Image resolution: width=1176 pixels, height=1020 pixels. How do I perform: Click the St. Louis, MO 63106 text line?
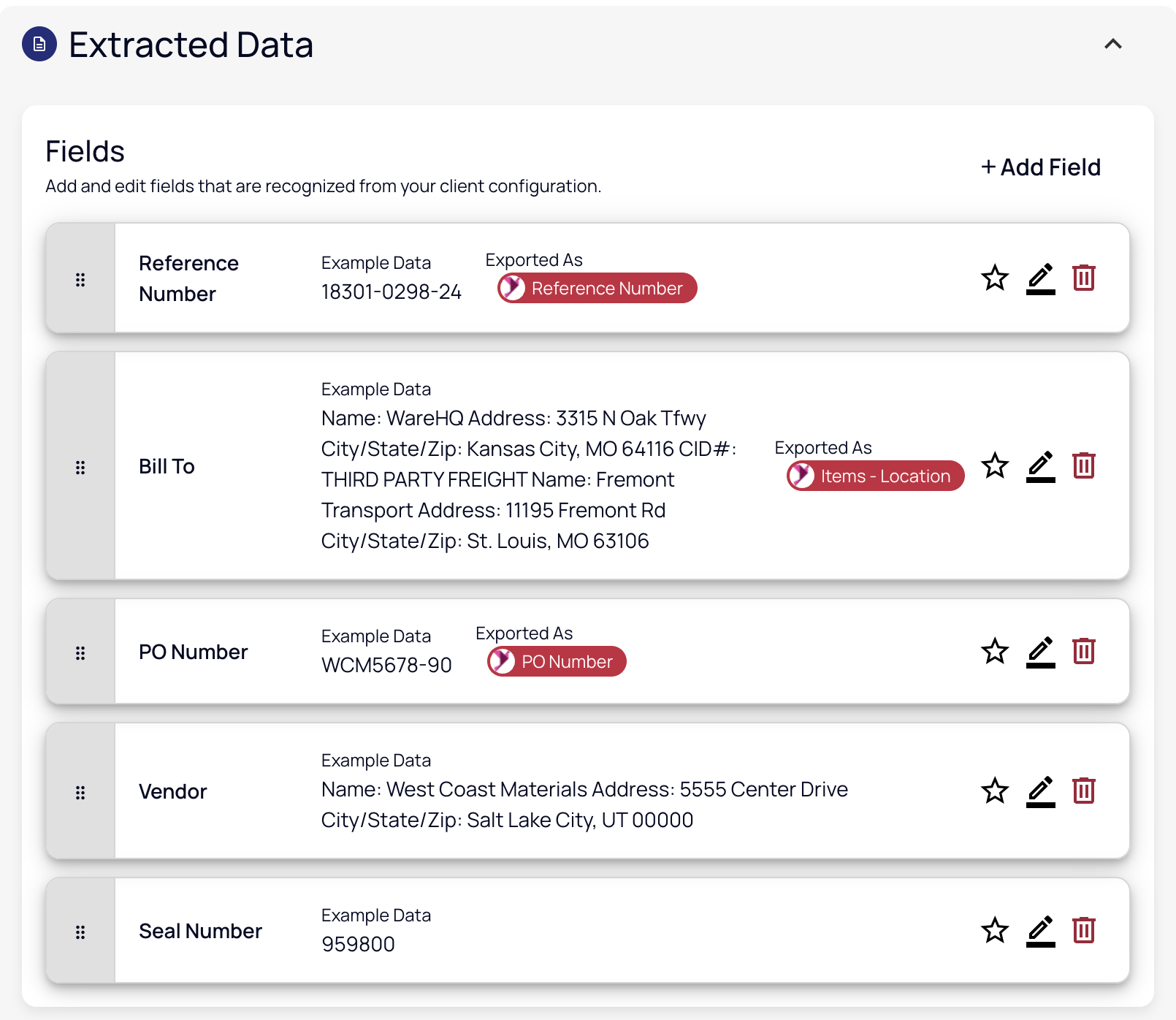485,541
